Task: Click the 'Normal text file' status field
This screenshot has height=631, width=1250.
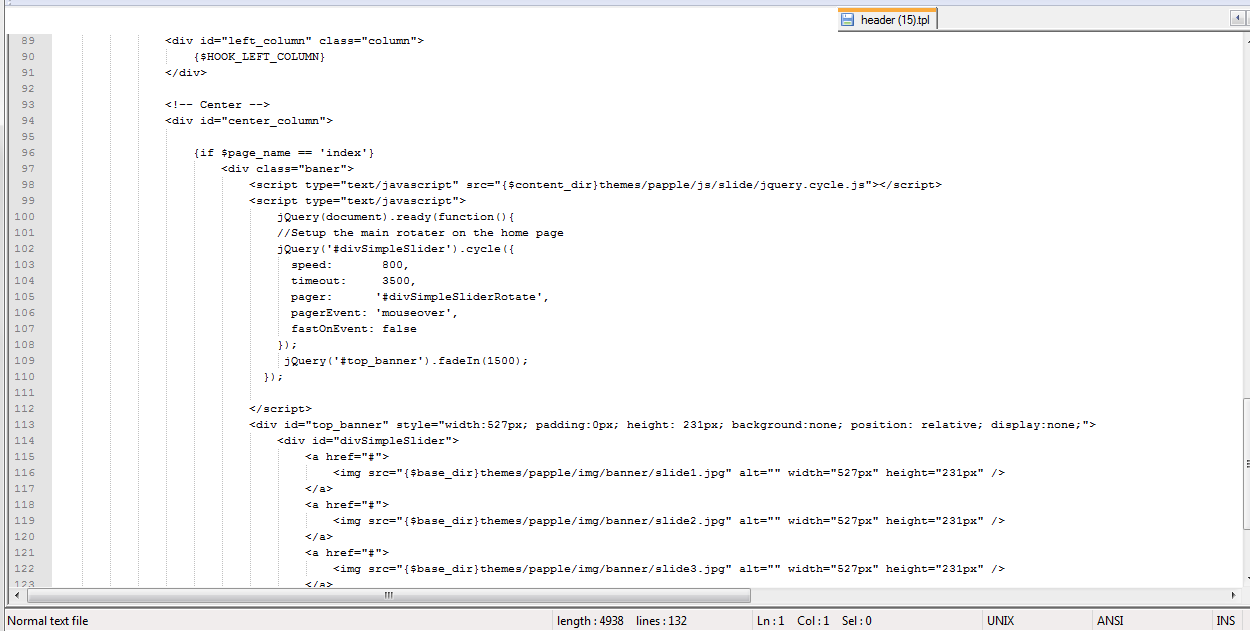Action: coord(48,620)
